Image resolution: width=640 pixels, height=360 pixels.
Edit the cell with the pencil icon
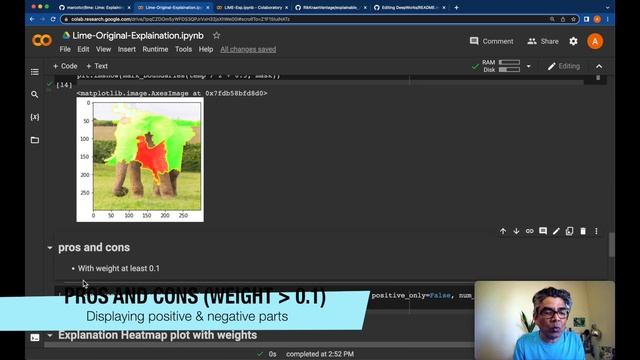pos(556,231)
